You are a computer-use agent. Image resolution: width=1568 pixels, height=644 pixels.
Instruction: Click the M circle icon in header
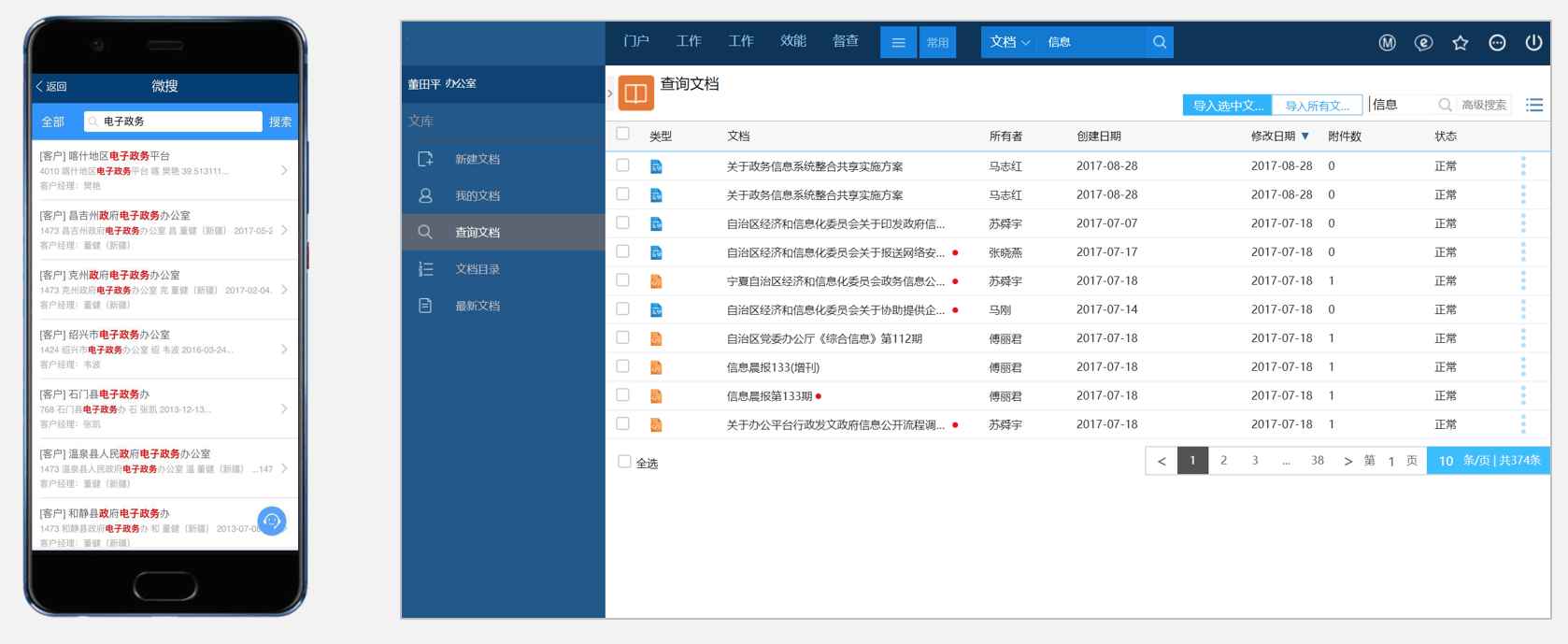pyautogui.click(x=1387, y=43)
